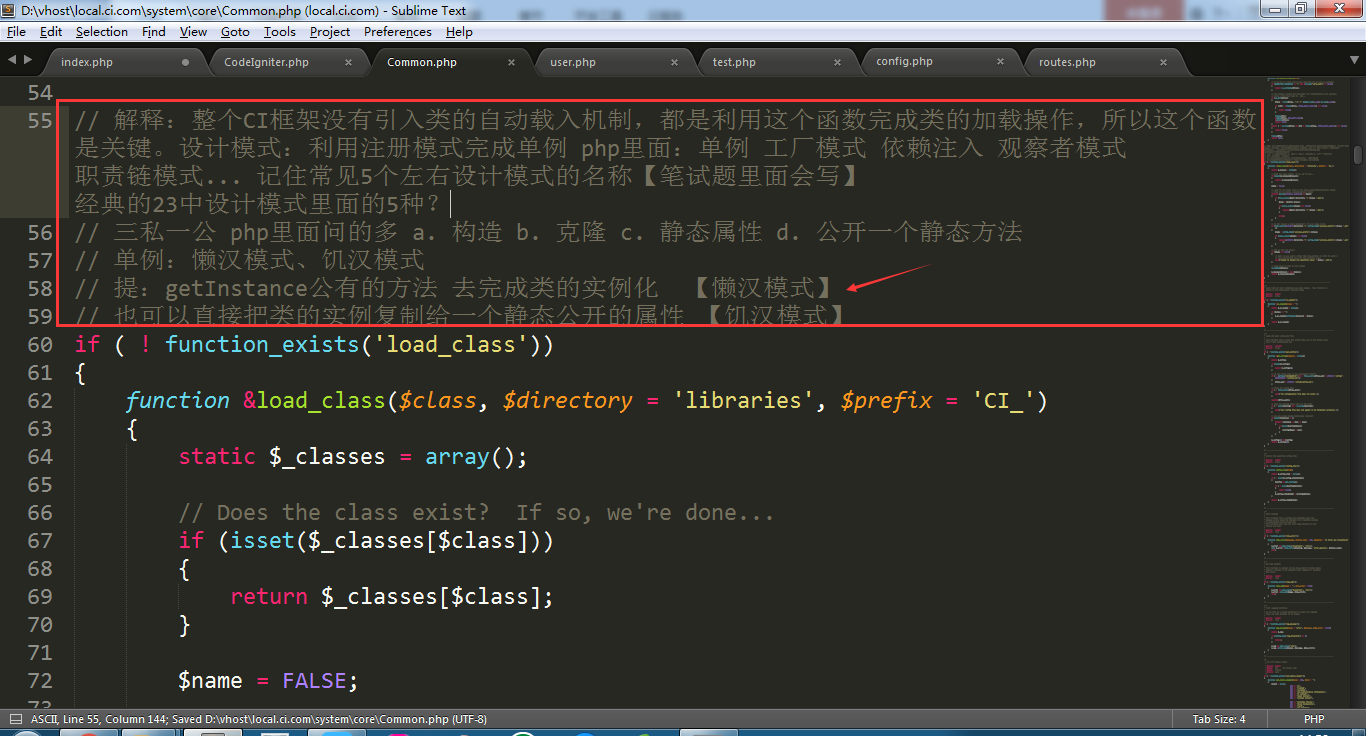This screenshot has height=736, width=1366.
Task: Close the config.php tab
Action: (x=1000, y=62)
